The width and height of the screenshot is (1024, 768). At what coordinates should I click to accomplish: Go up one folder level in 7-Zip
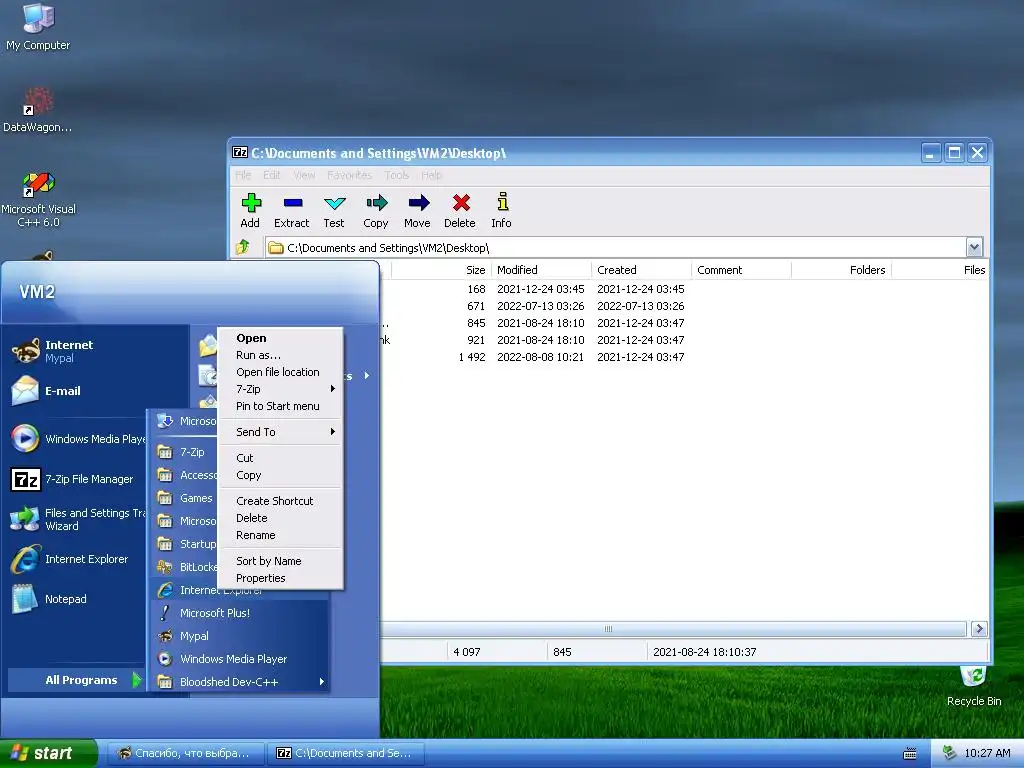coord(243,247)
